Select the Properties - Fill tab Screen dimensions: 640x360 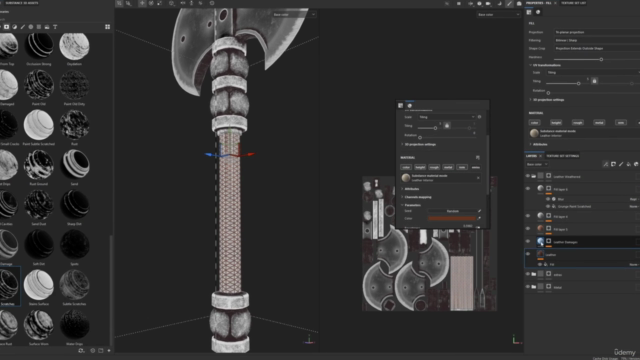coord(539,3)
